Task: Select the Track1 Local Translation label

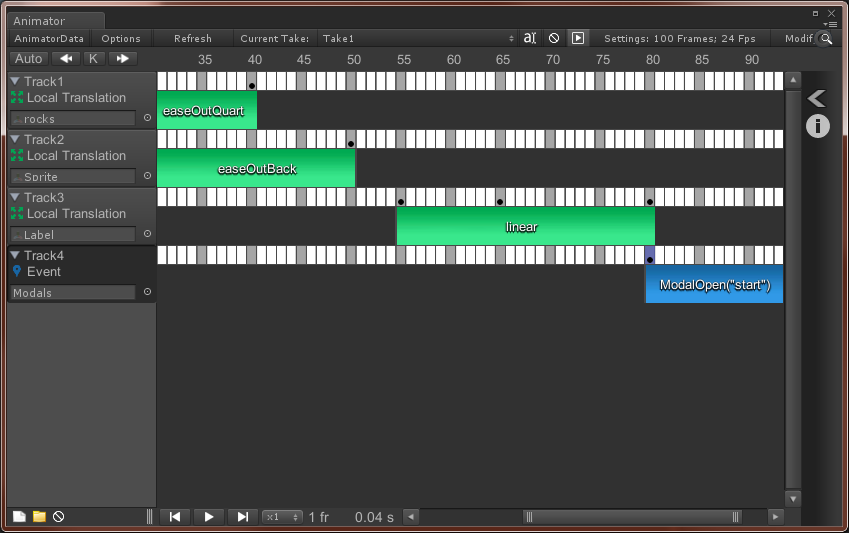Action: 76,98
